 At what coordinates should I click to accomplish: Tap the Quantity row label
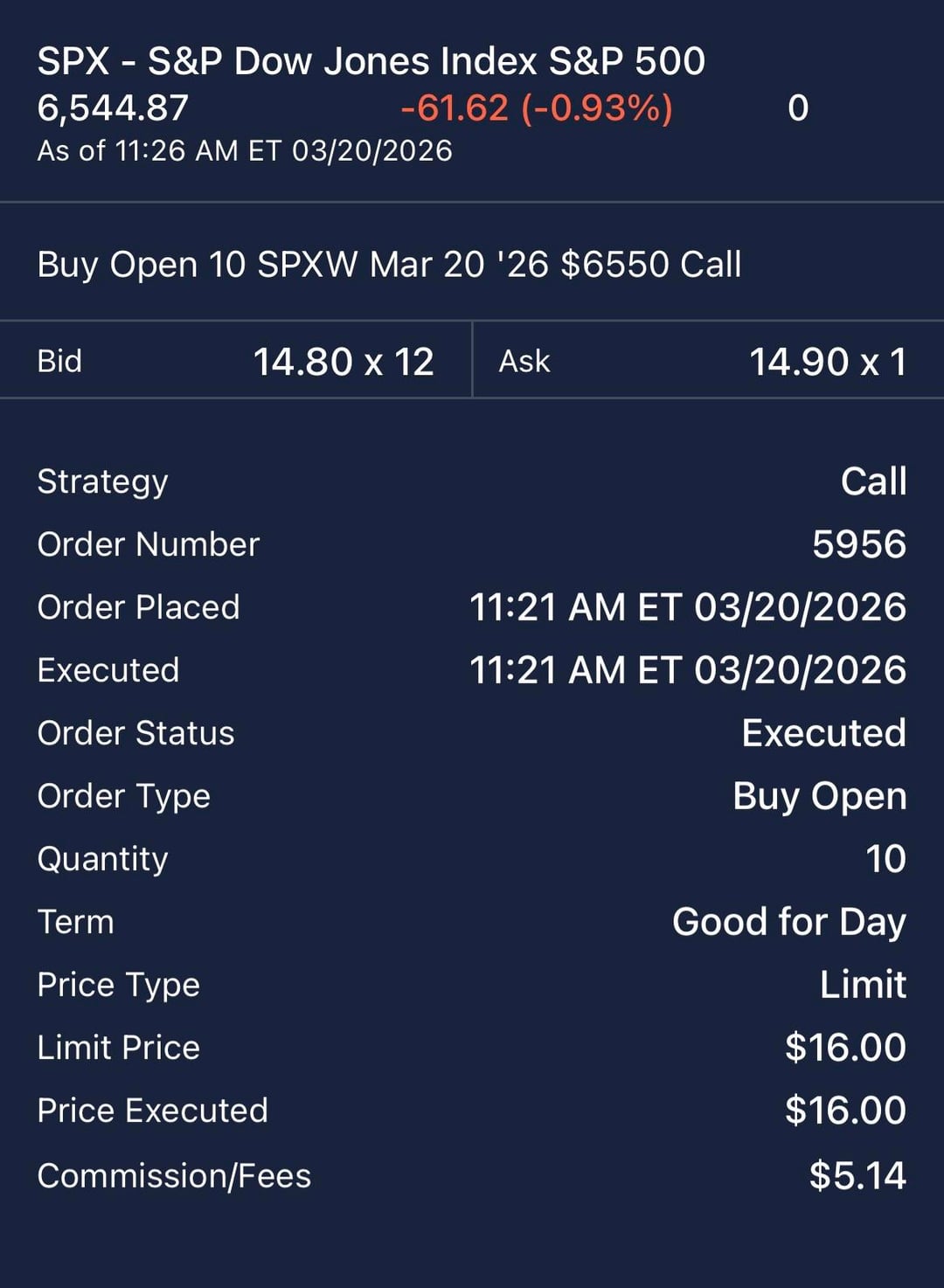pos(102,859)
